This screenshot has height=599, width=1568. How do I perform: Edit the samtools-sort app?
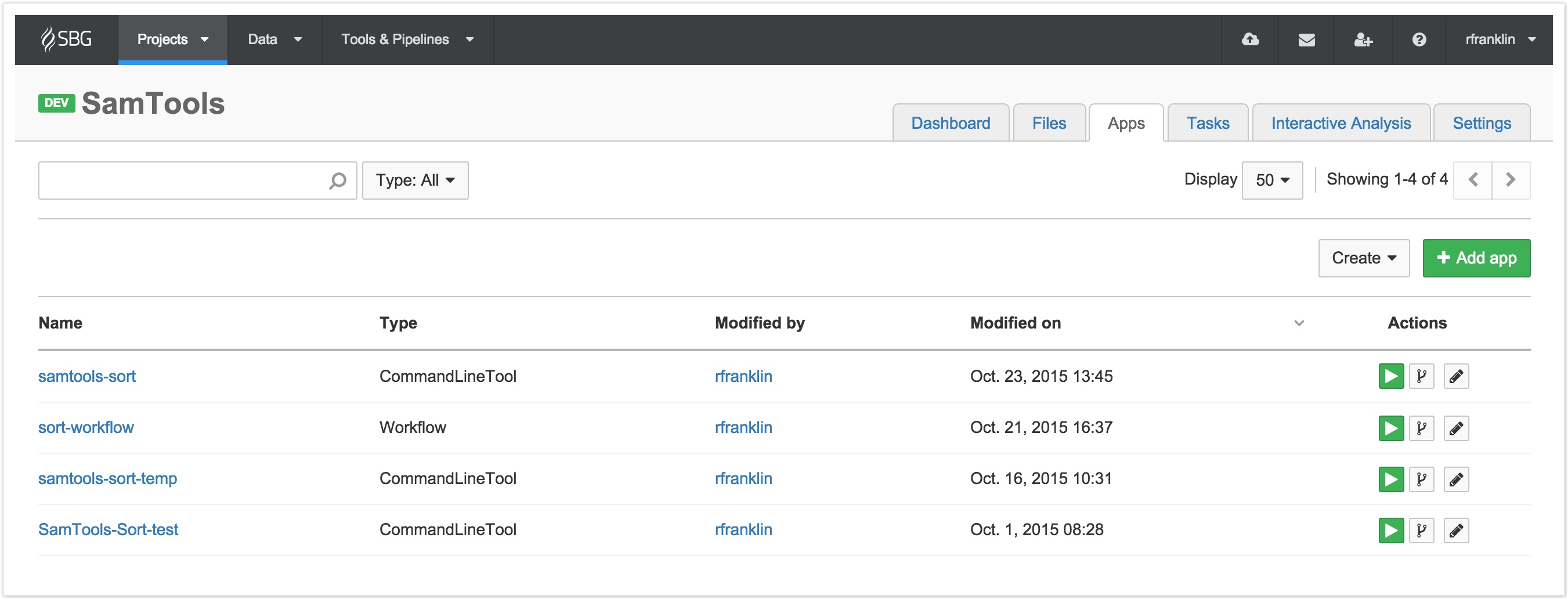click(x=1456, y=376)
